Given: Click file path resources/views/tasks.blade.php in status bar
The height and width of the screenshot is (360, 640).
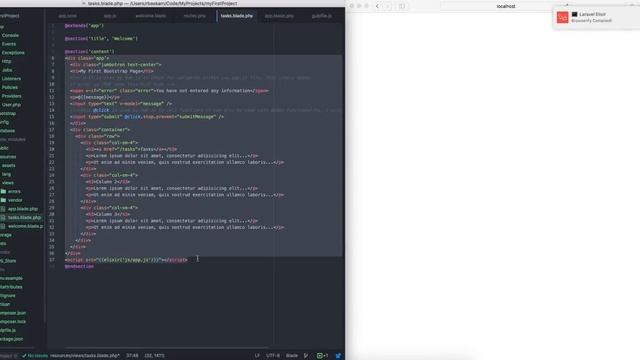Looking at the screenshot, I should pyautogui.click(x=85, y=356).
